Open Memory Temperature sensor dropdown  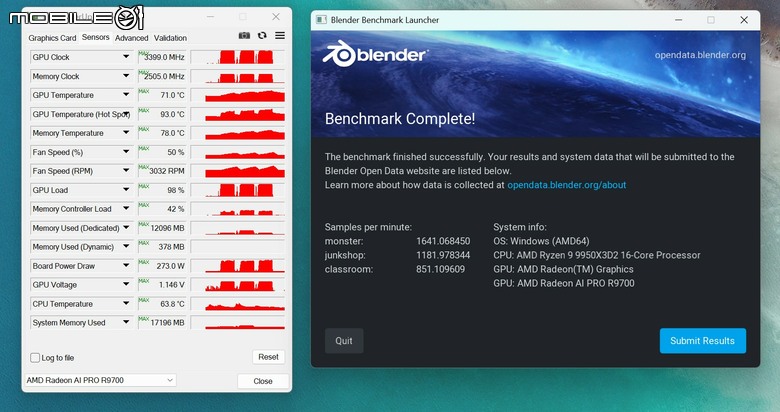click(x=126, y=133)
